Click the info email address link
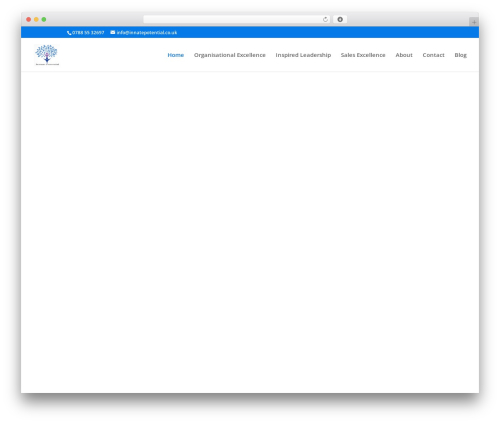 click(x=147, y=33)
